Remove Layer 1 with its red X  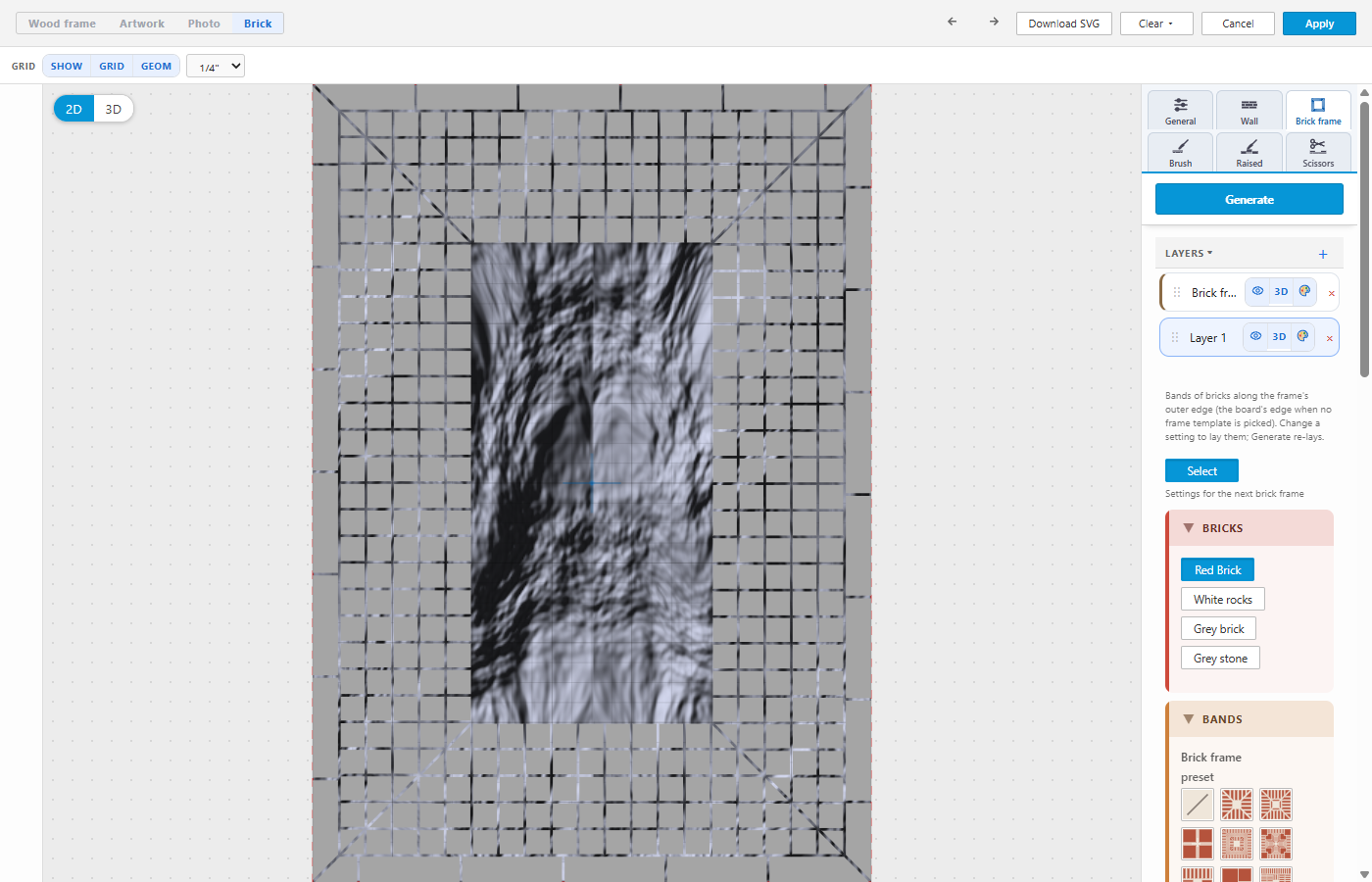pos(1330,338)
